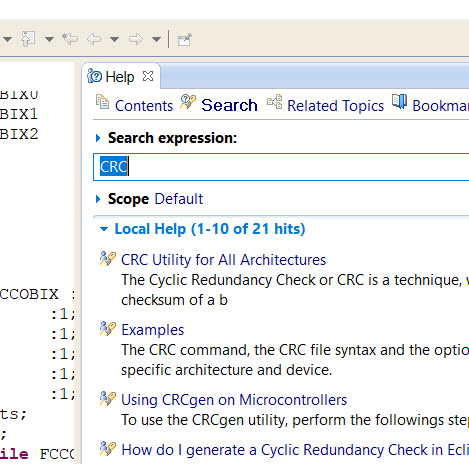Open the Contents page link
Viewport: 469px width, 464px height.
pyautogui.click(x=144, y=106)
